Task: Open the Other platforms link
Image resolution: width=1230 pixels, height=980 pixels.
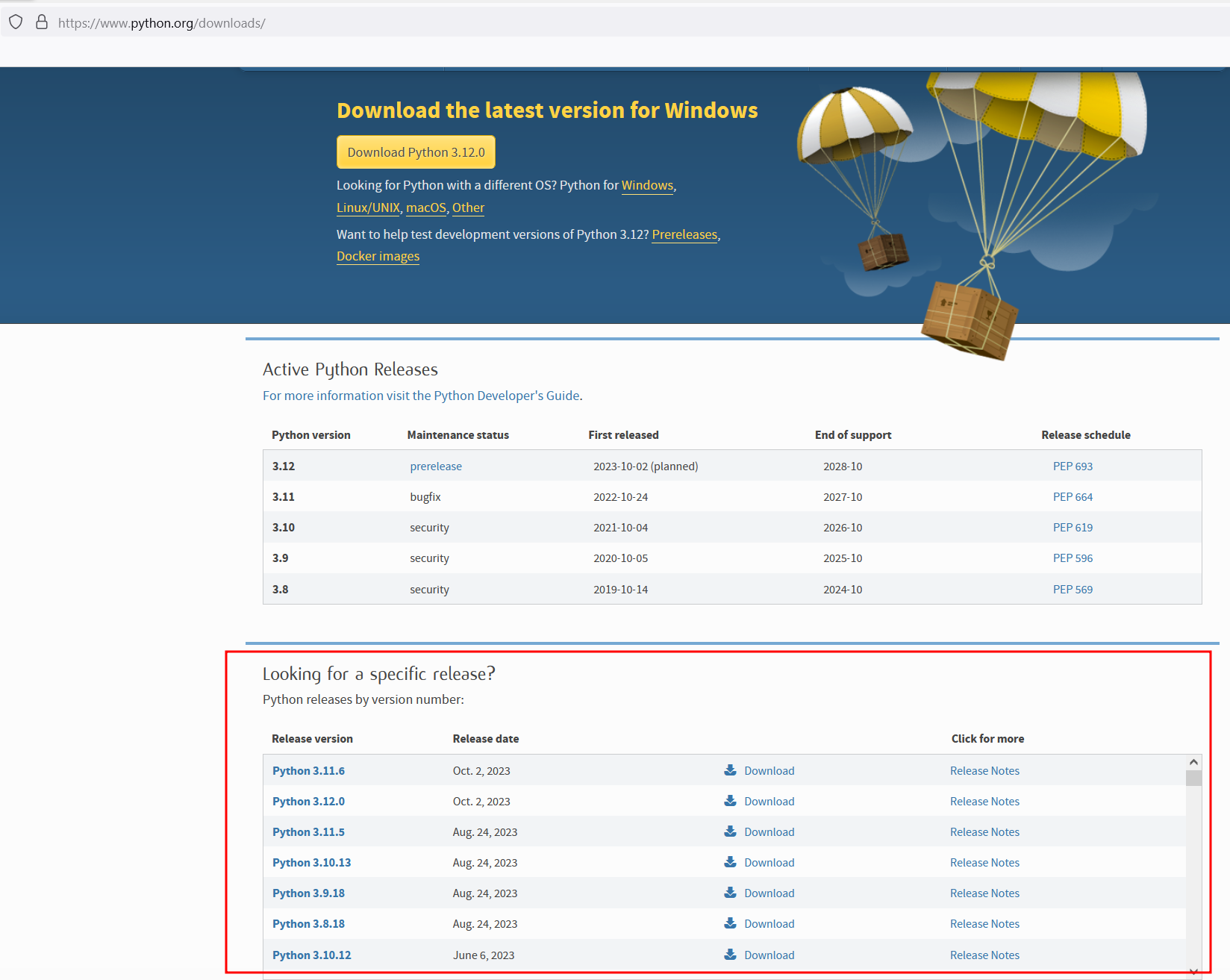Action: [x=468, y=207]
